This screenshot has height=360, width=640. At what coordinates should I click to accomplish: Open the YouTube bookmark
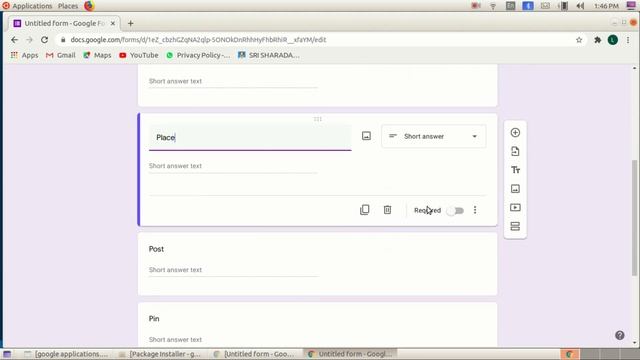coord(139,55)
